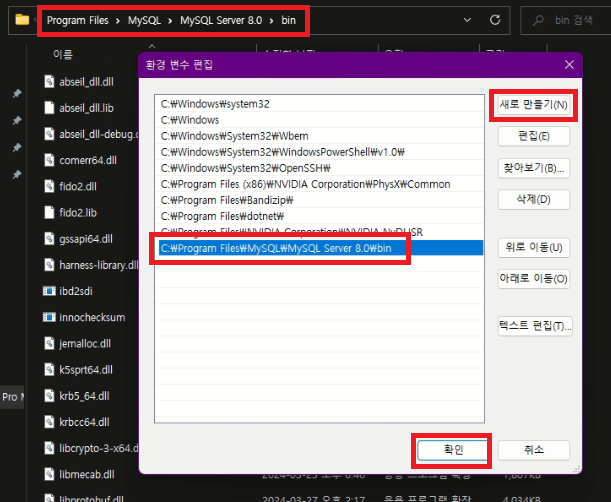
Task: Select the WindowsPowerShell\v1.0 path entry
Action: [x=320, y=152]
